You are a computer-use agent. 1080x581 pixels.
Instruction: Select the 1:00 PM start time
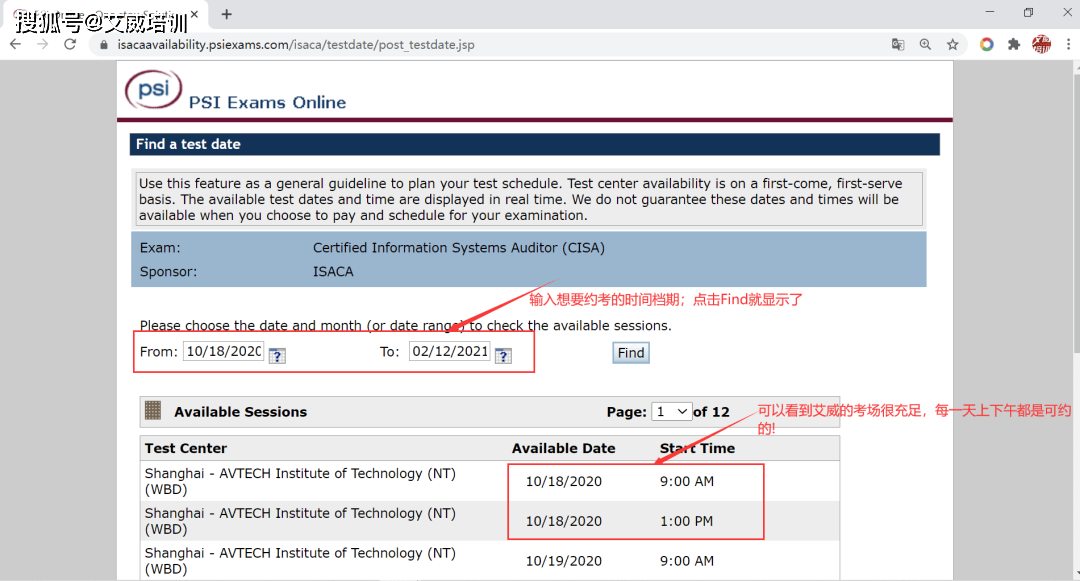coord(686,521)
